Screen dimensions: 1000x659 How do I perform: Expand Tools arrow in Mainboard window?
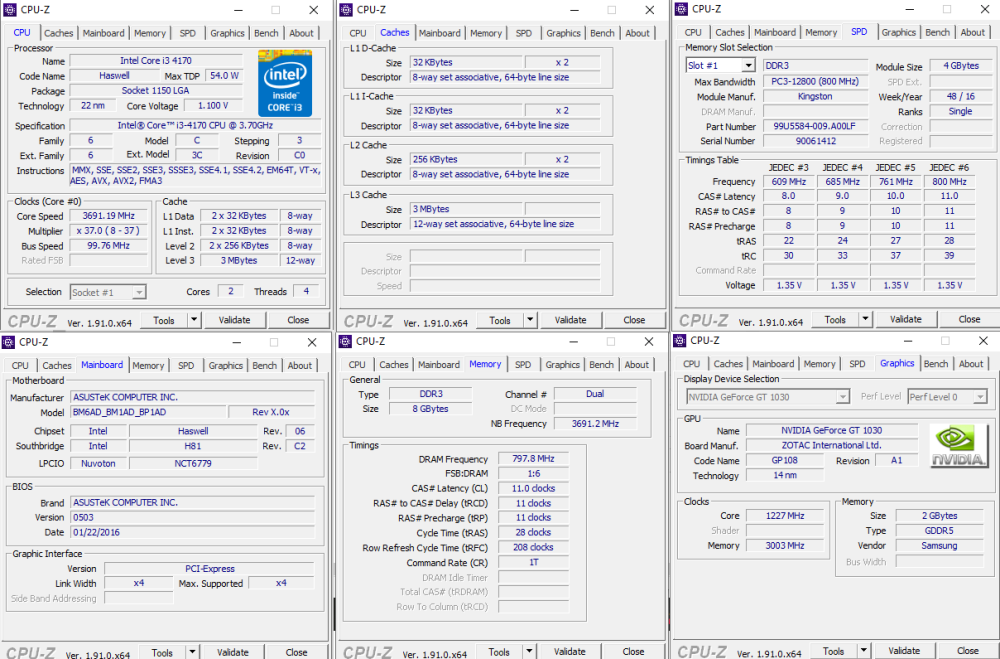coord(192,652)
